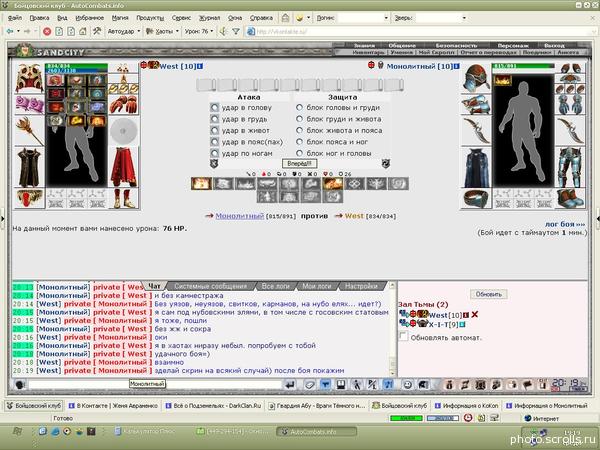
Task: Click West's red gloves slot
Action: pyautogui.click(x=124, y=104)
